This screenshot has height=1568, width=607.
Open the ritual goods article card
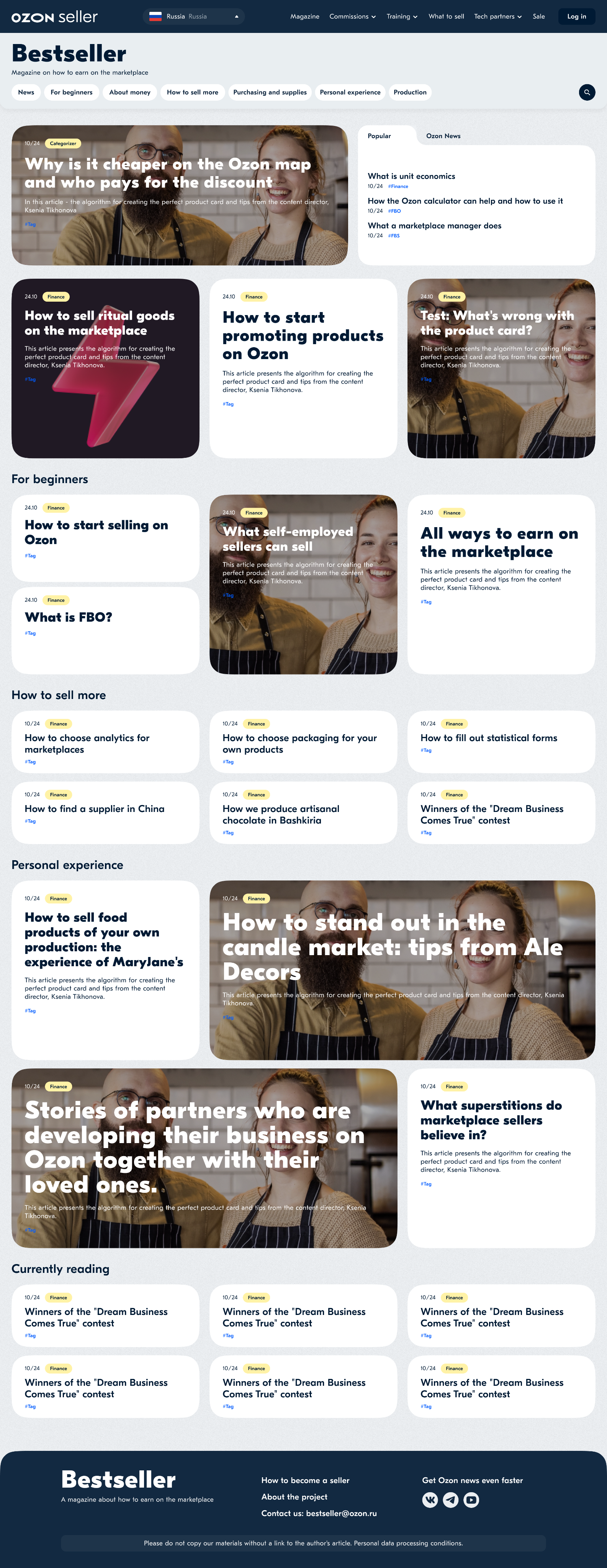pyautogui.click(x=105, y=368)
